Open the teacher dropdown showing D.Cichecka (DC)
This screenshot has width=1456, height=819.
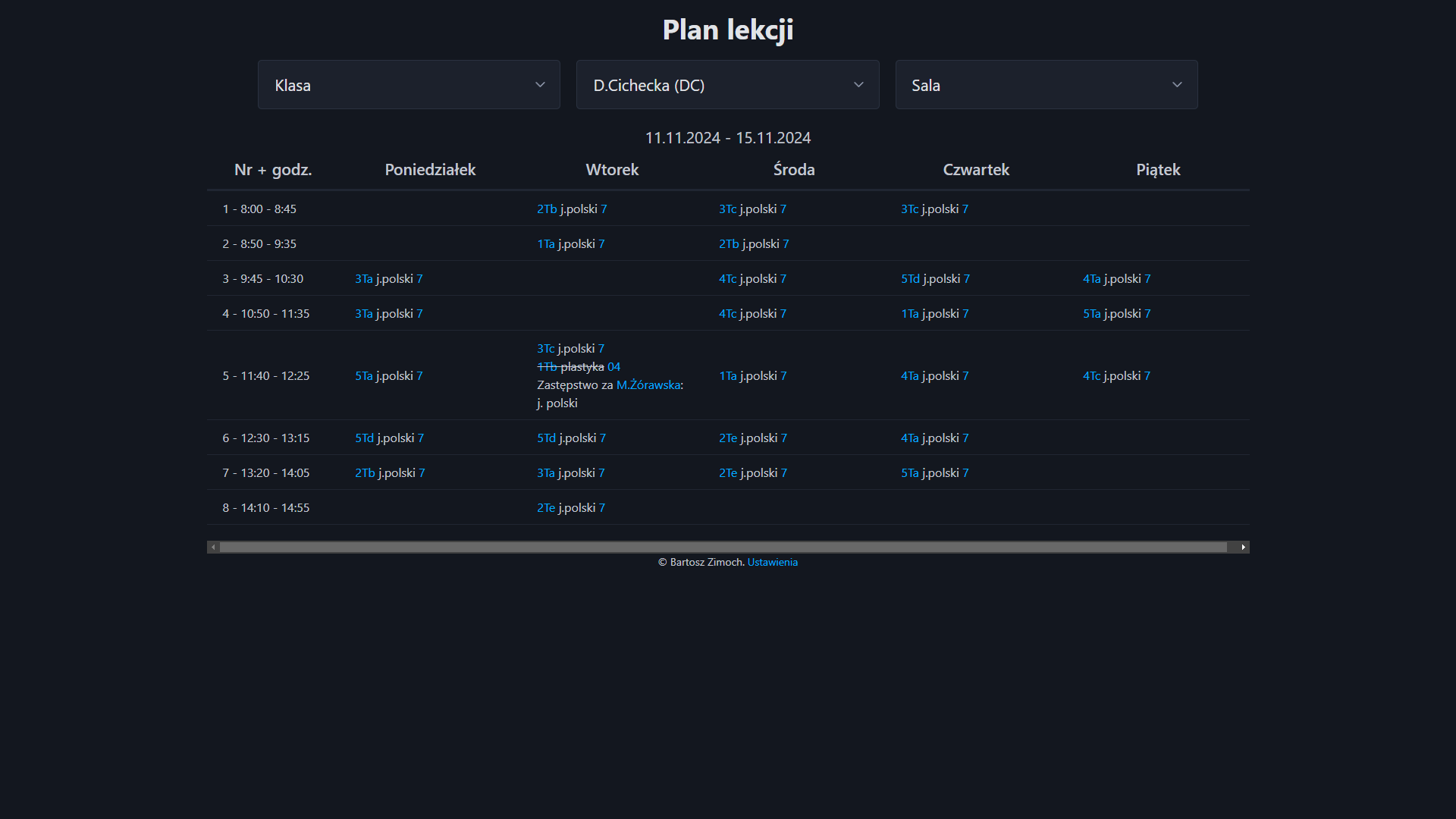click(726, 84)
